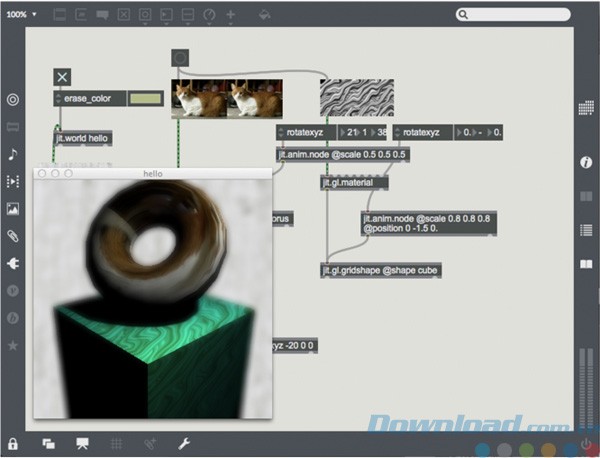Click the search field in top toolbar

click(520, 15)
